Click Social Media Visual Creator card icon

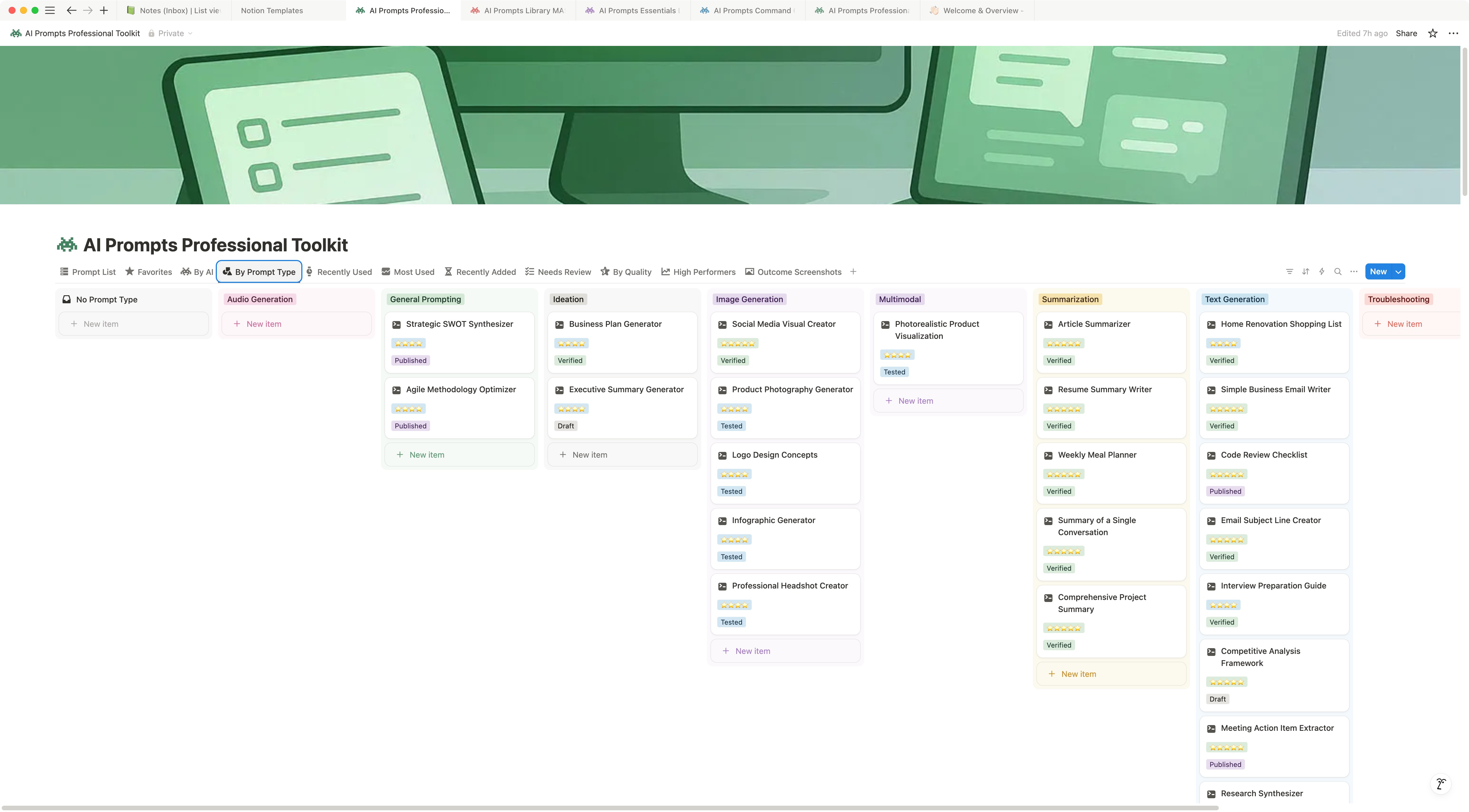pos(722,325)
